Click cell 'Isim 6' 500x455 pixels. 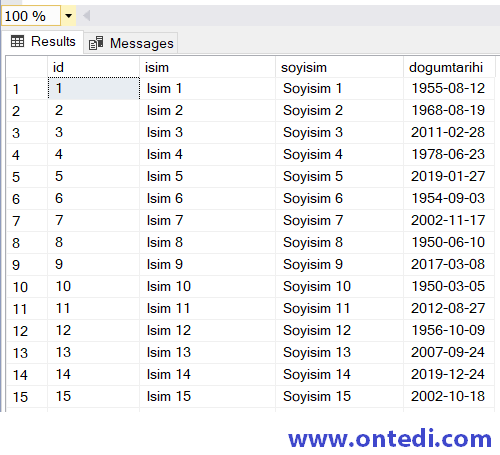coord(208,199)
